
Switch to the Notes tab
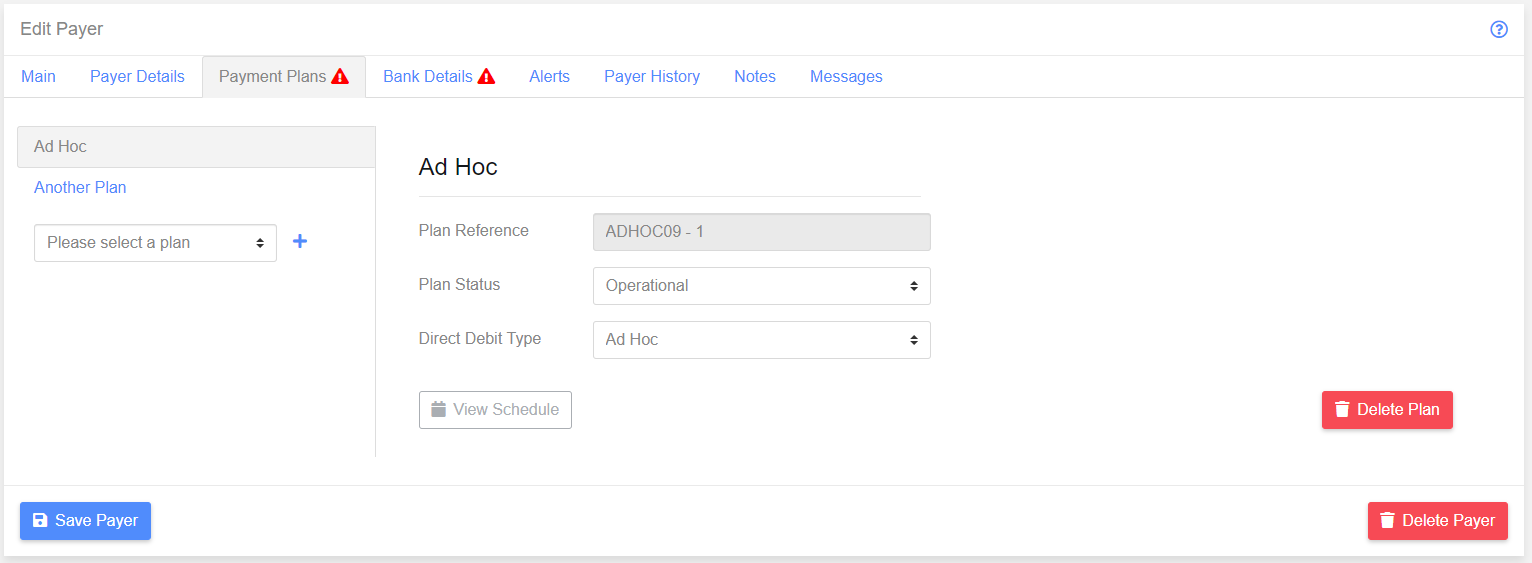coord(755,76)
